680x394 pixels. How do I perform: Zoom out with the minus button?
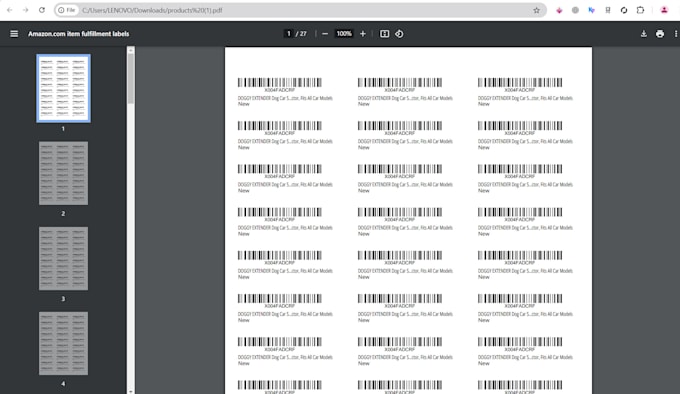click(x=325, y=33)
